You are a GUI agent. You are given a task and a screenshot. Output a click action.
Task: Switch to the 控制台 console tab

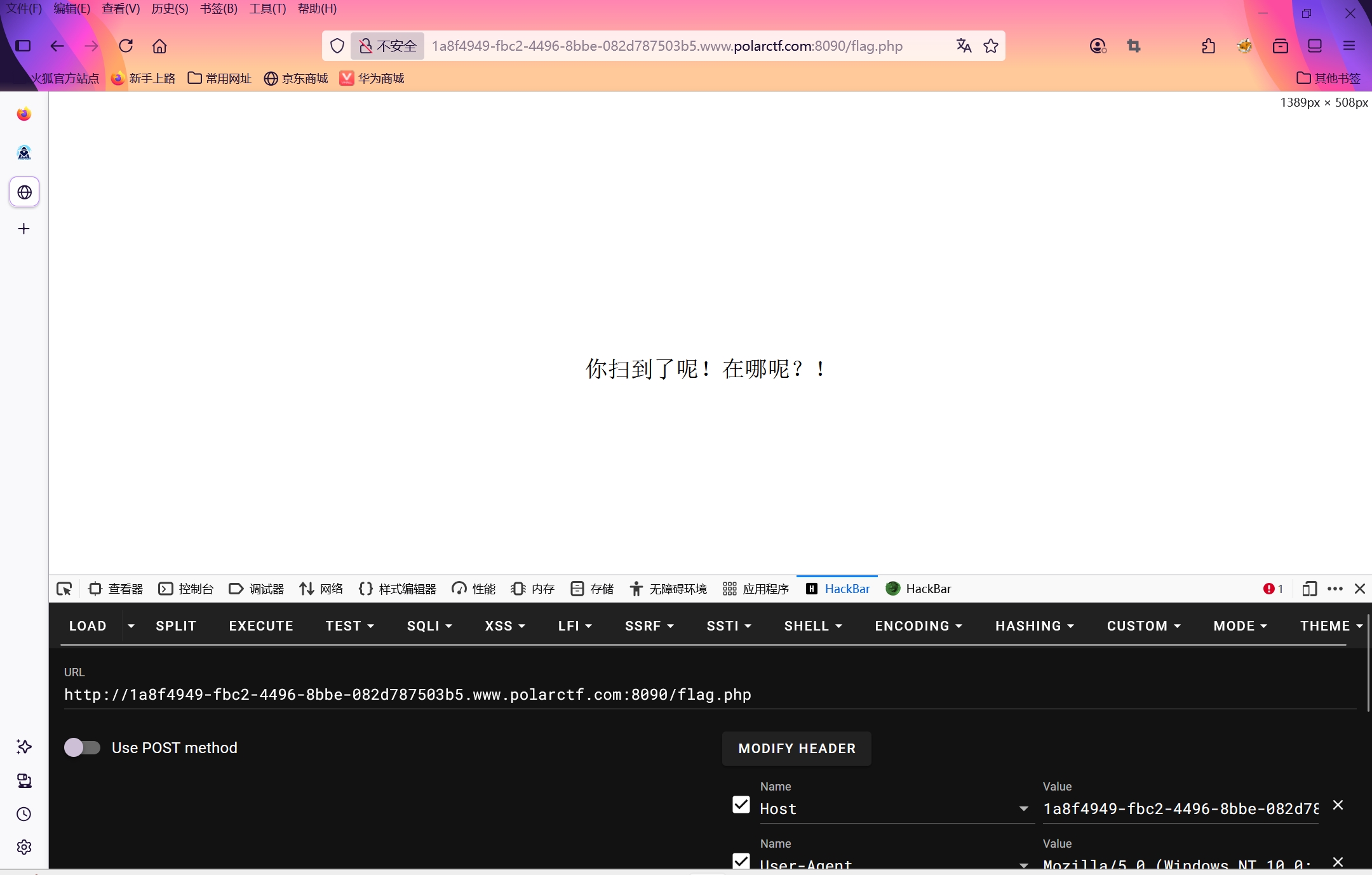186,589
